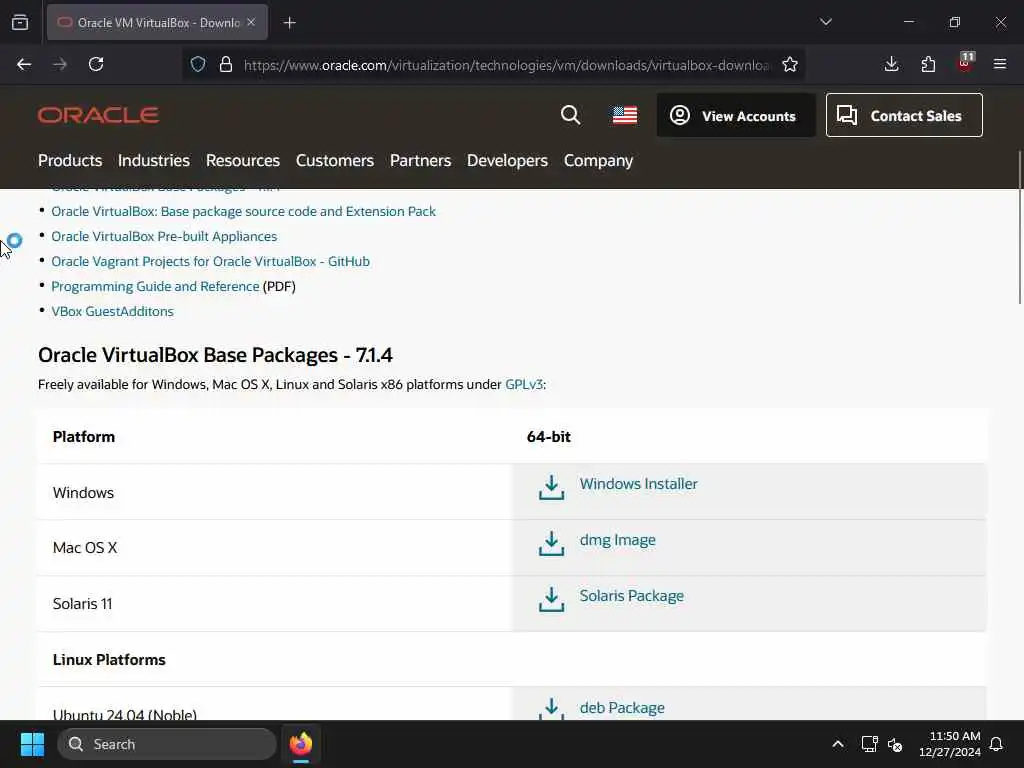
Task: Click the page vertical scrollbar thumb
Action: click(1019, 227)
